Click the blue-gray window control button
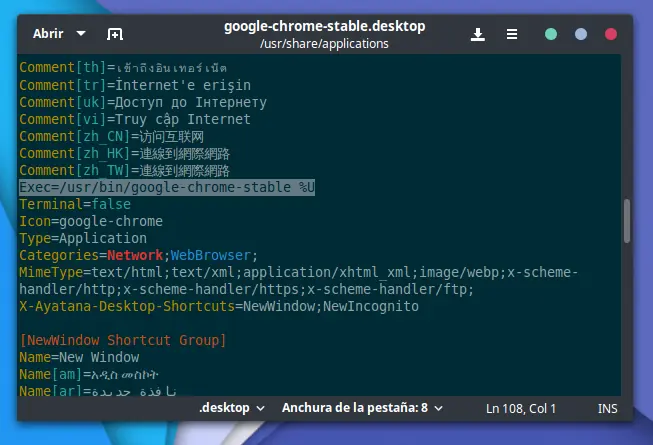This screenshot has width=653, height=445. tap(581, 34)
